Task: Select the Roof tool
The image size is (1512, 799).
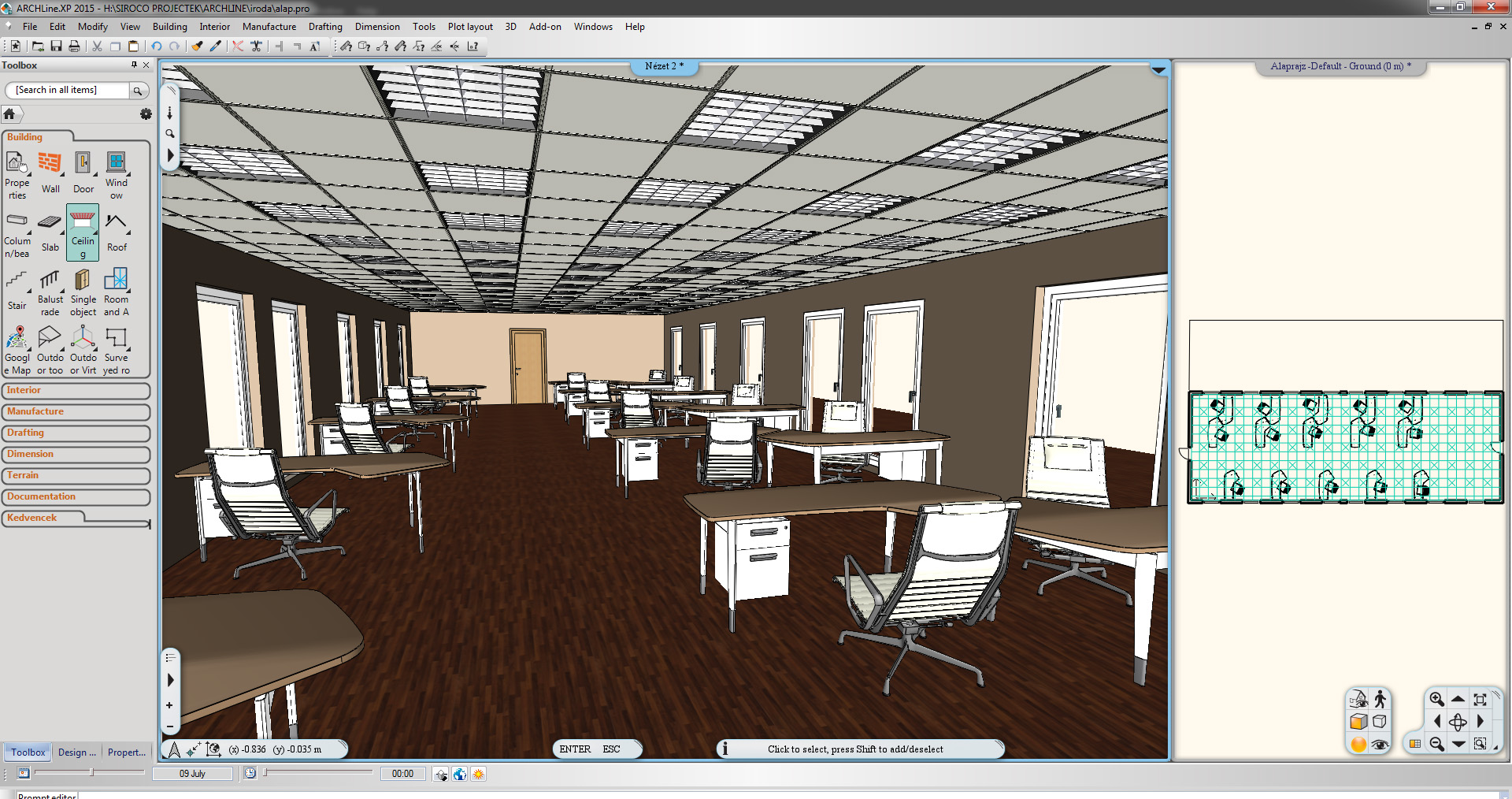Action: [117, 232]
